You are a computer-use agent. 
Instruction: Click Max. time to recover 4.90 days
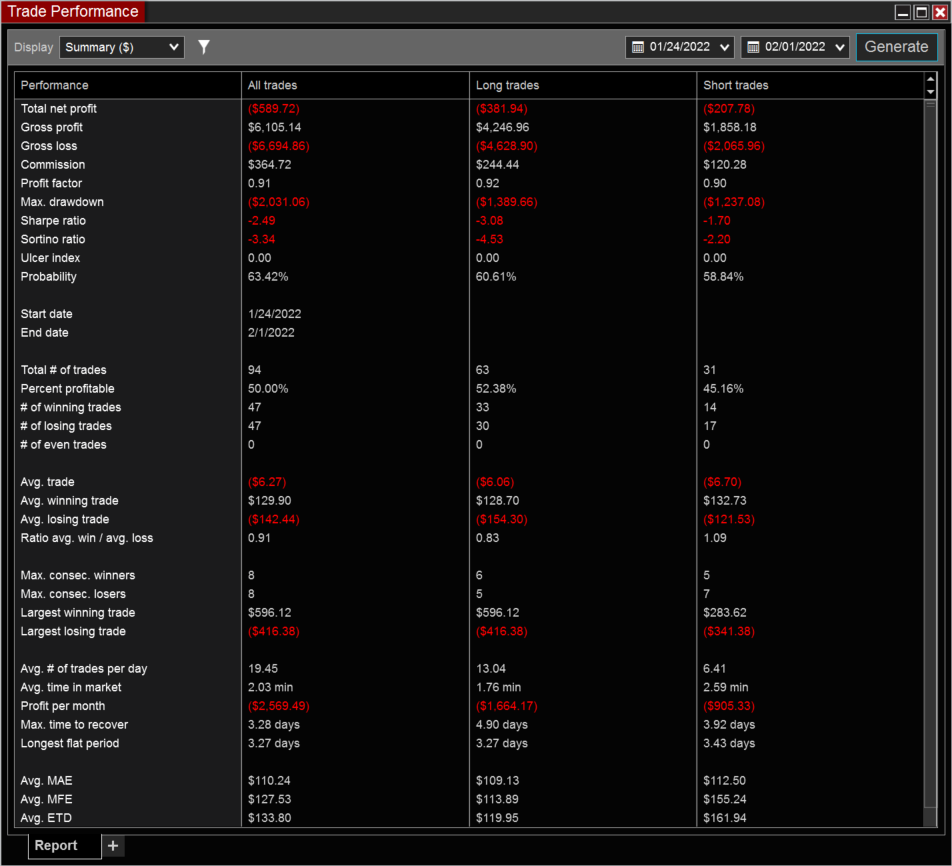502,725
